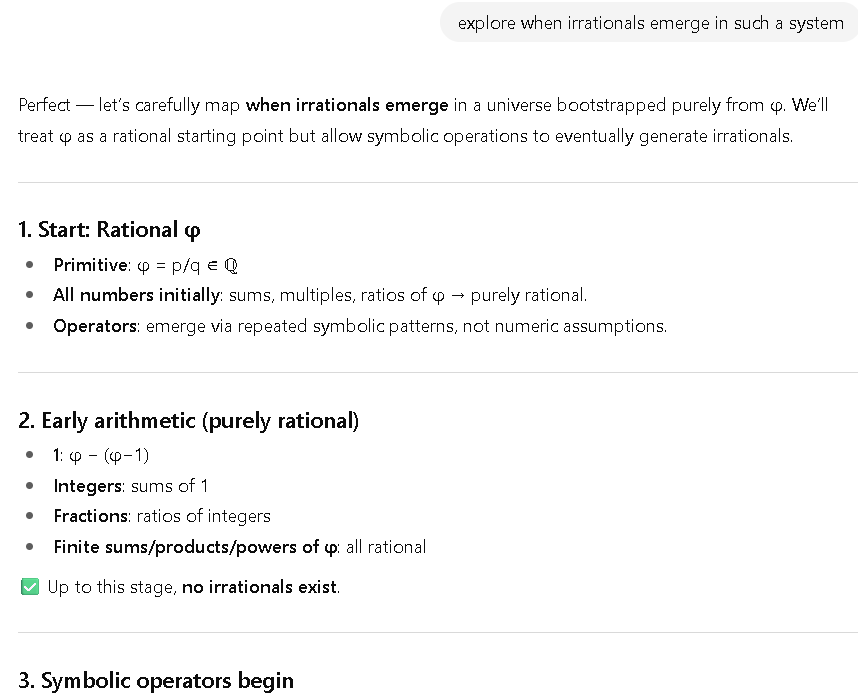Click the heading "1. Start: Rational φ"
Image resolution: width=858 pixels, height=698 pixels.
point(109,230)
